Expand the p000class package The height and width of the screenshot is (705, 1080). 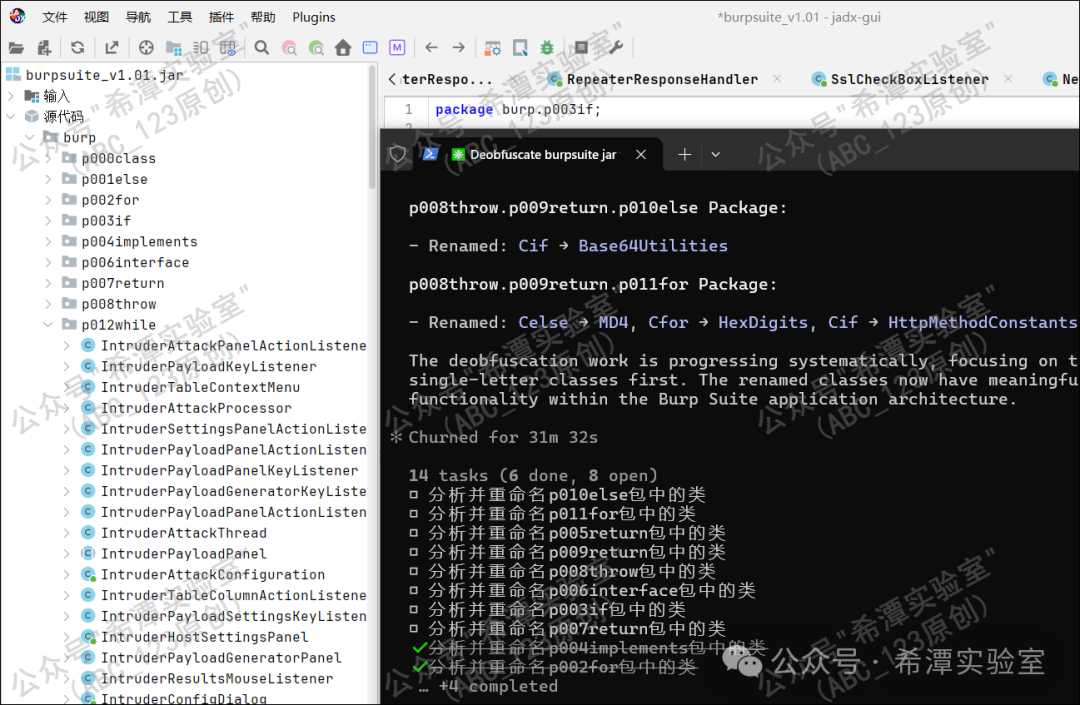(48, 158)
